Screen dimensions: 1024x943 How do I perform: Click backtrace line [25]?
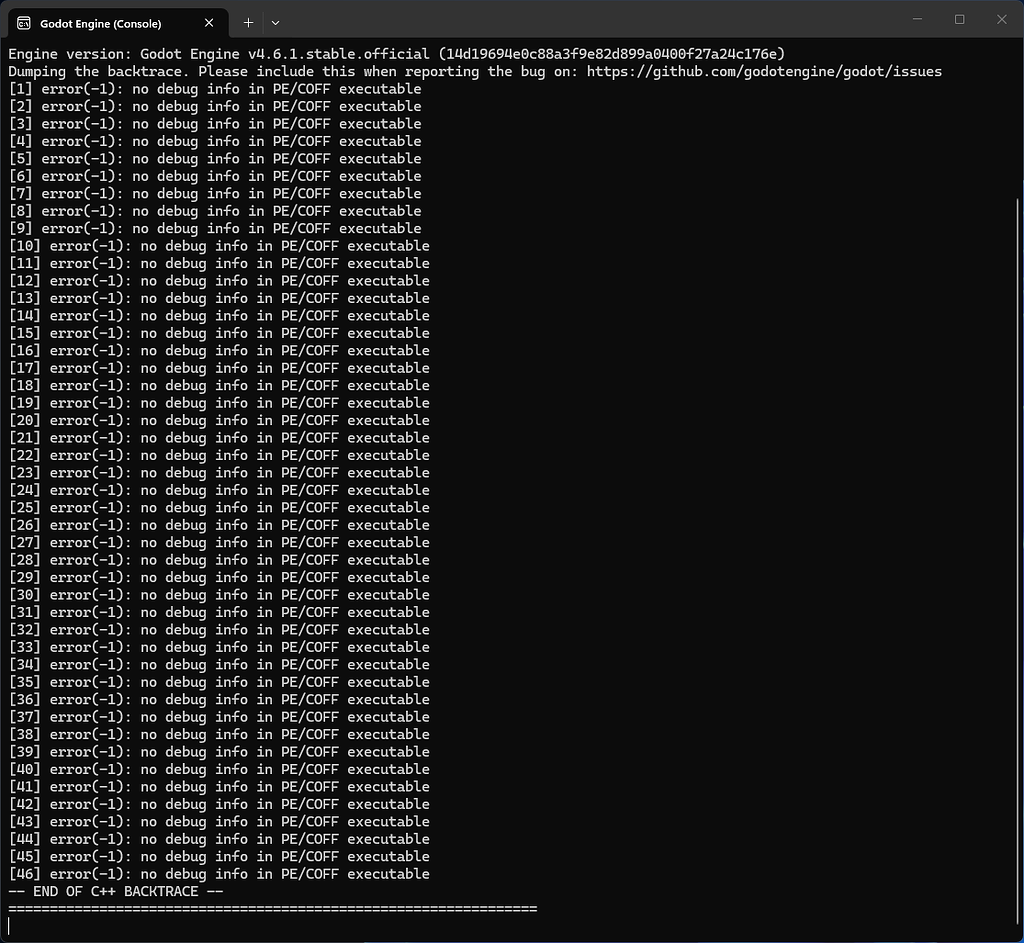[x=219, y=508]
